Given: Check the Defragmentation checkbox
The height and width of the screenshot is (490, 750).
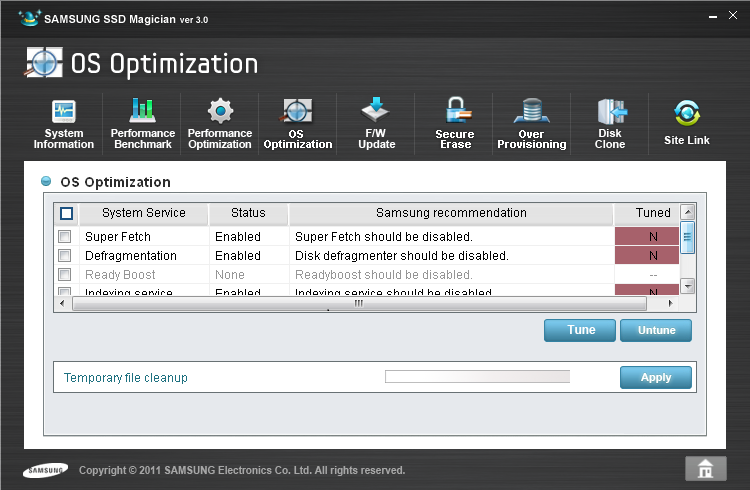Looking at the screenshot, I should pyautogui.click(x=65, y=256).
